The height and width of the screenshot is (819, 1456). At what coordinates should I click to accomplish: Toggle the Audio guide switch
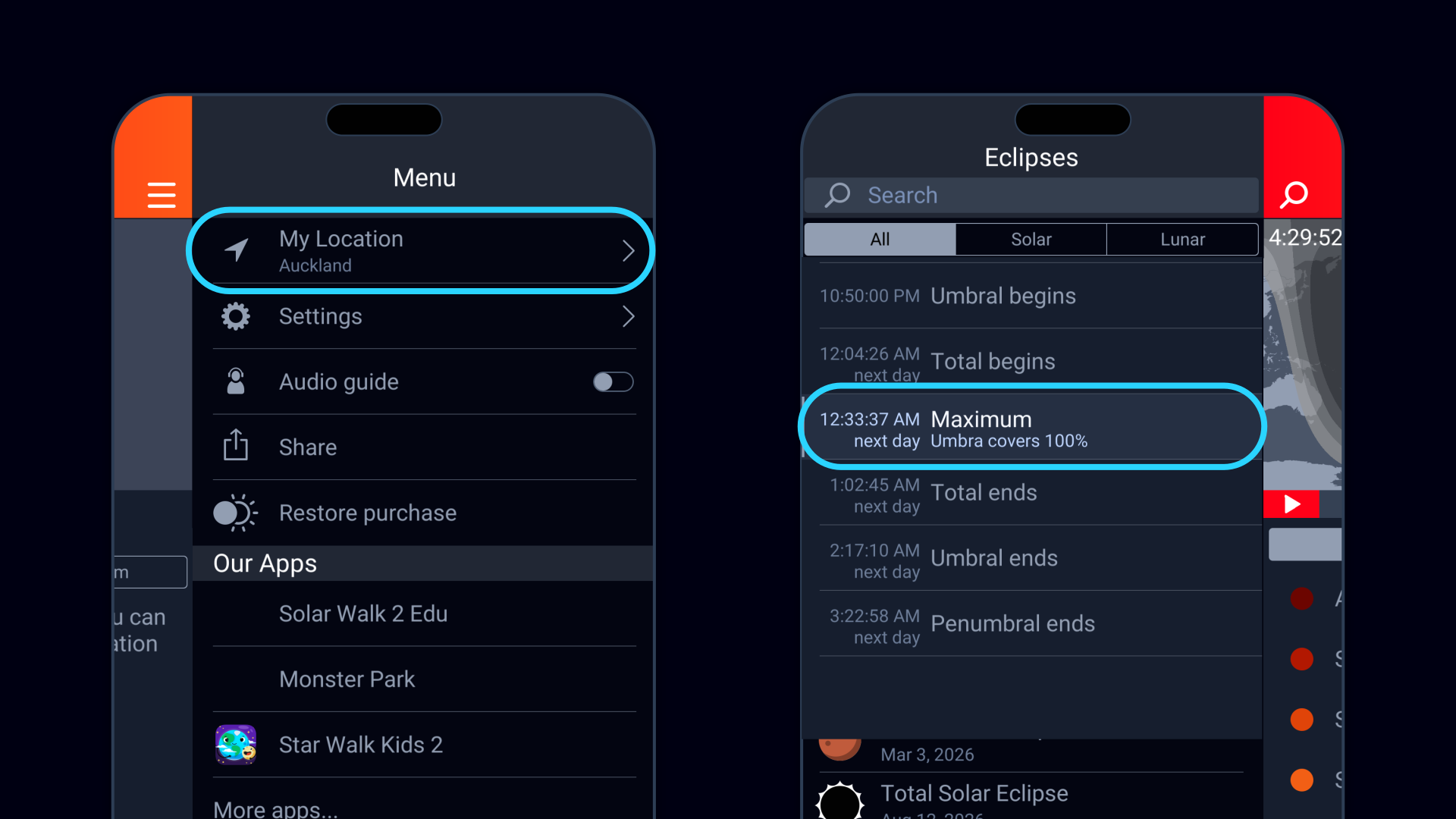point(613,381)
